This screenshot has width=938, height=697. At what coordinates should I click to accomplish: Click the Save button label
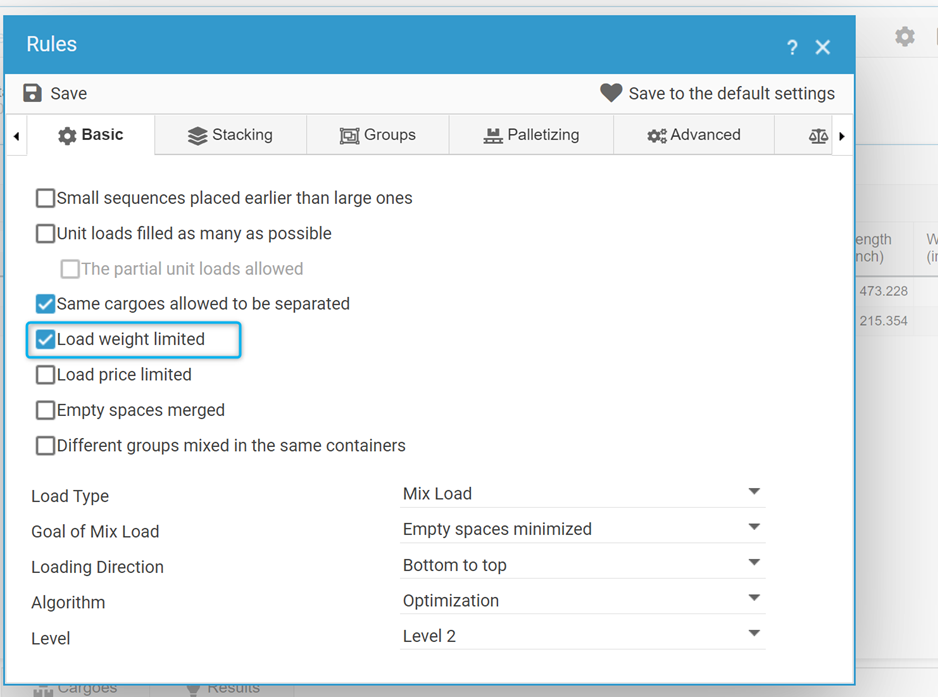pos(69,93)
